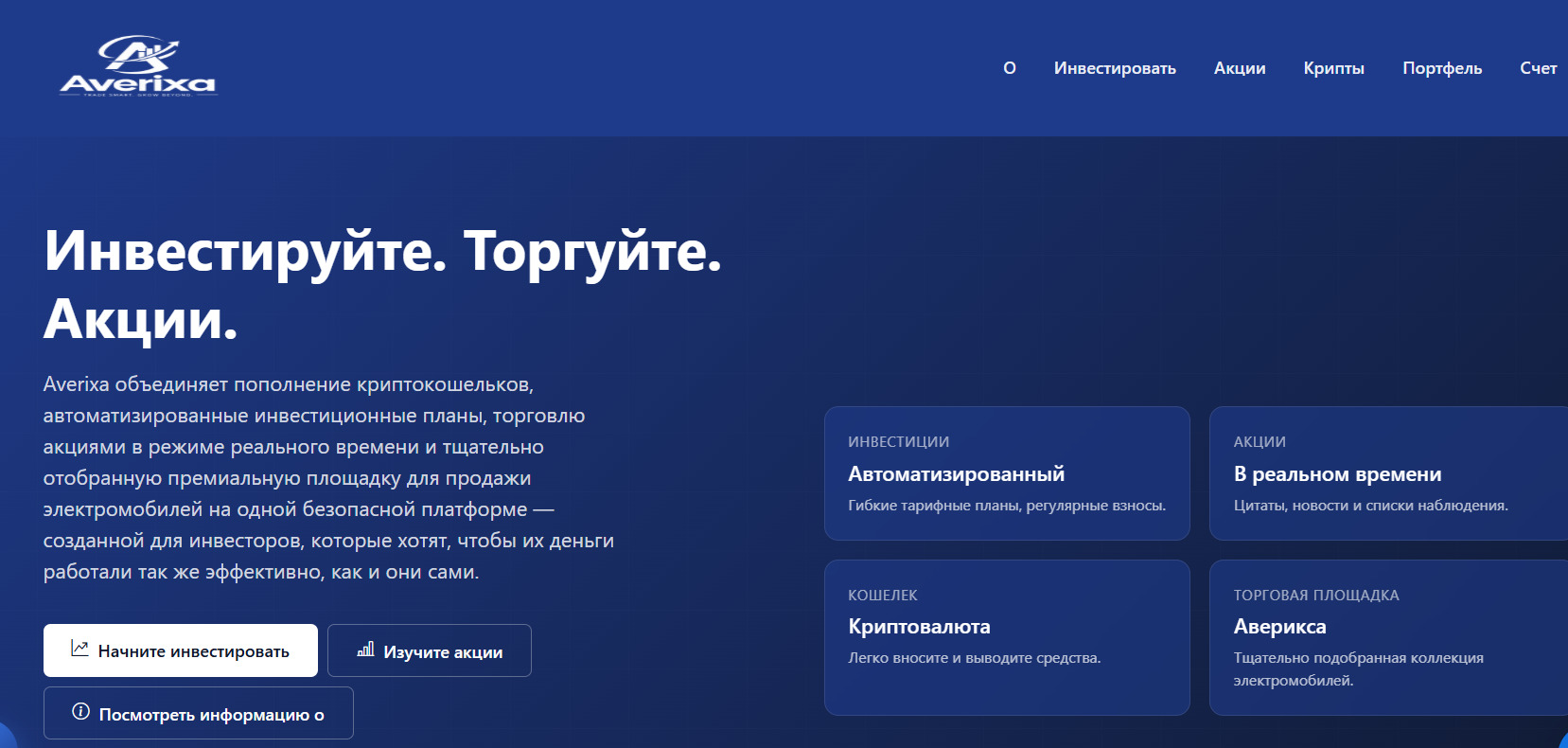This screenshot has width=1568, height=748.
Task: Click text Тщательно подобранная коллекция электромобилей.
Action: 1359,669
